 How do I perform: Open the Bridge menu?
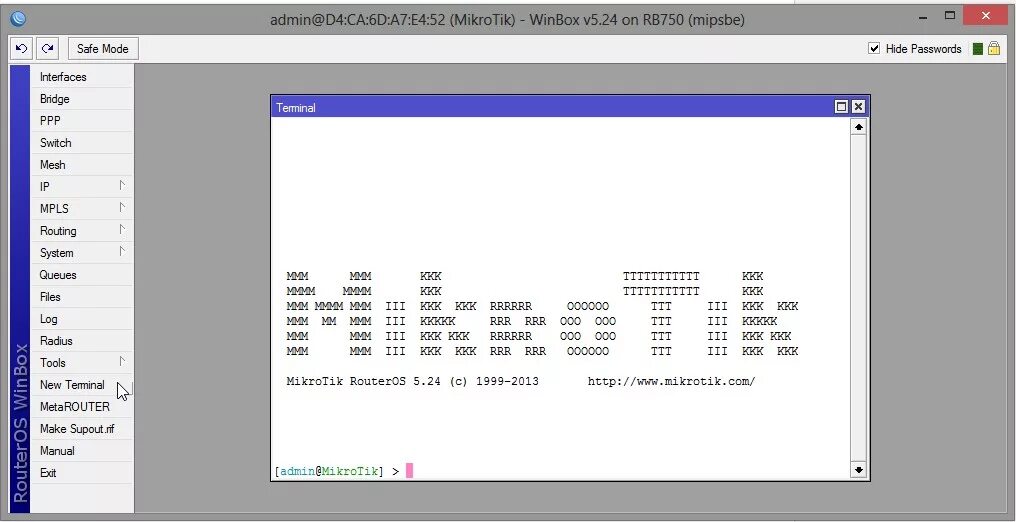pos(82,99)
